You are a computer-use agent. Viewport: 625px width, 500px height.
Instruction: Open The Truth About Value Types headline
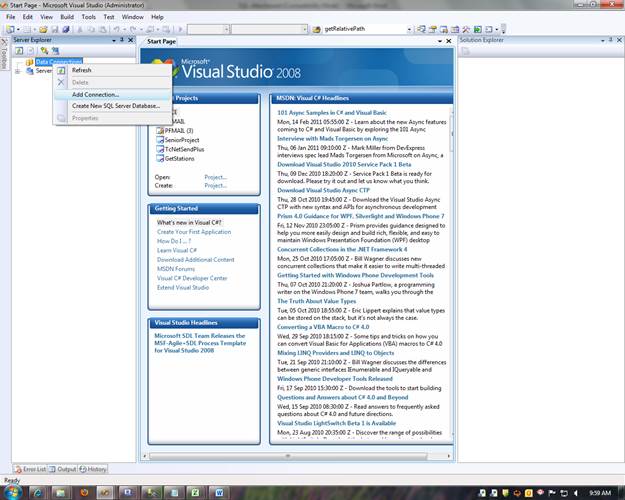click(x=316, y=301)
